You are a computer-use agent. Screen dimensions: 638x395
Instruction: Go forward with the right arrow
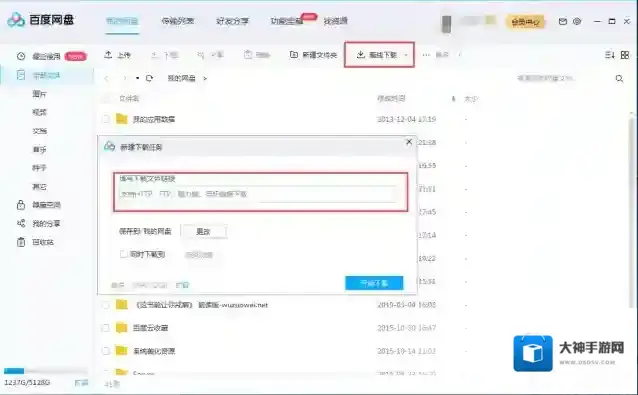(x=125, y=78)
